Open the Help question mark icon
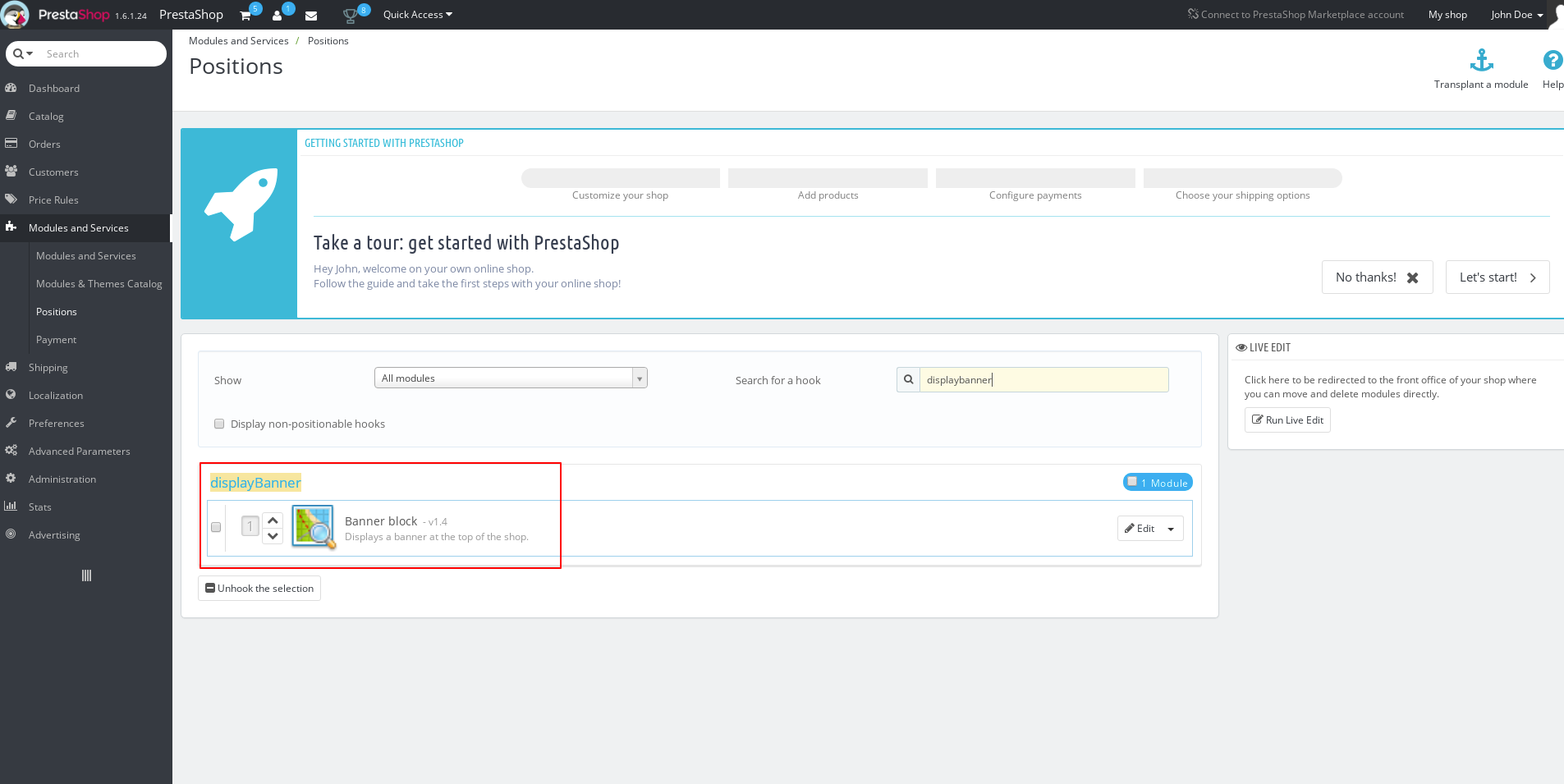The width and height of the screenshot is (1564, 784). click(1553, 60)
